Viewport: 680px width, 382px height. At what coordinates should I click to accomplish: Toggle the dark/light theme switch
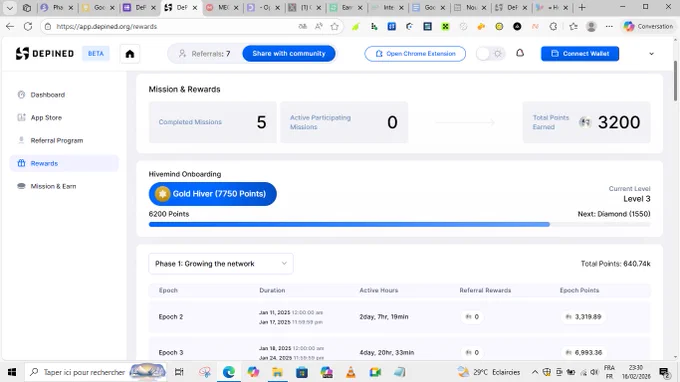pyautogui.click(x=490, y=54)
